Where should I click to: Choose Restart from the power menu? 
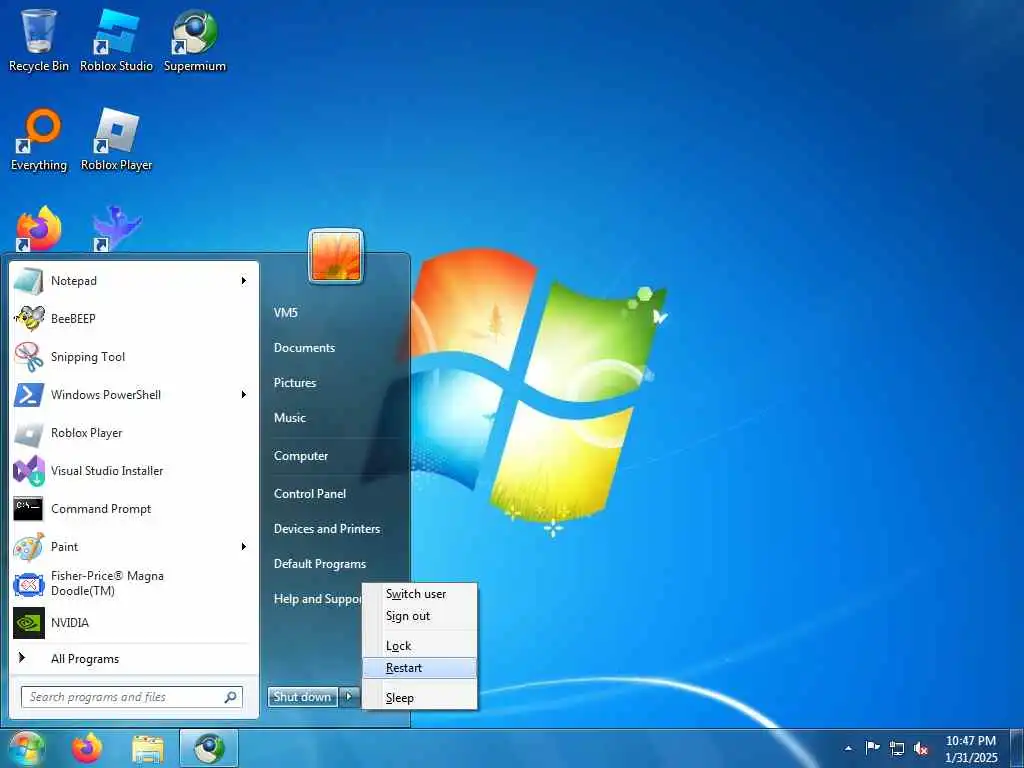pos(419,668)
